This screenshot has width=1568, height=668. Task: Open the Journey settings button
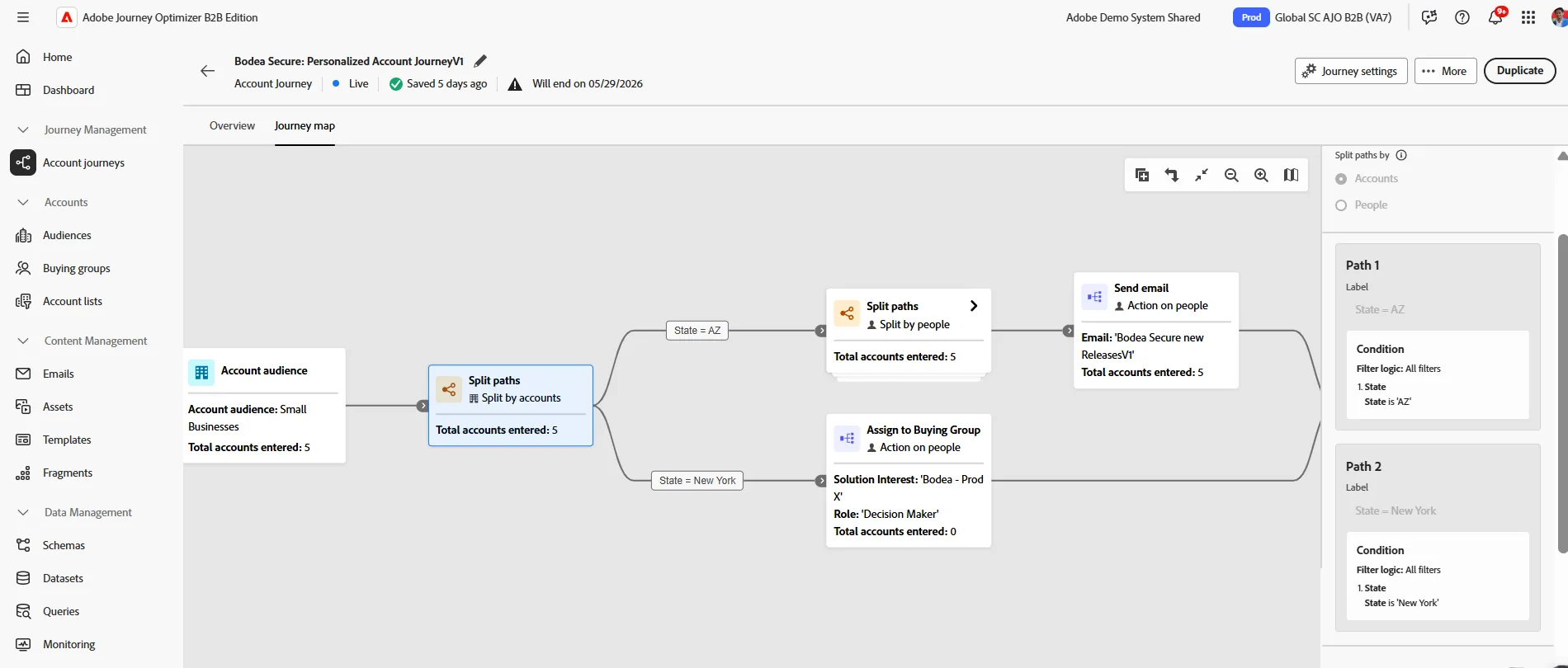click(x=1351, y=71)
